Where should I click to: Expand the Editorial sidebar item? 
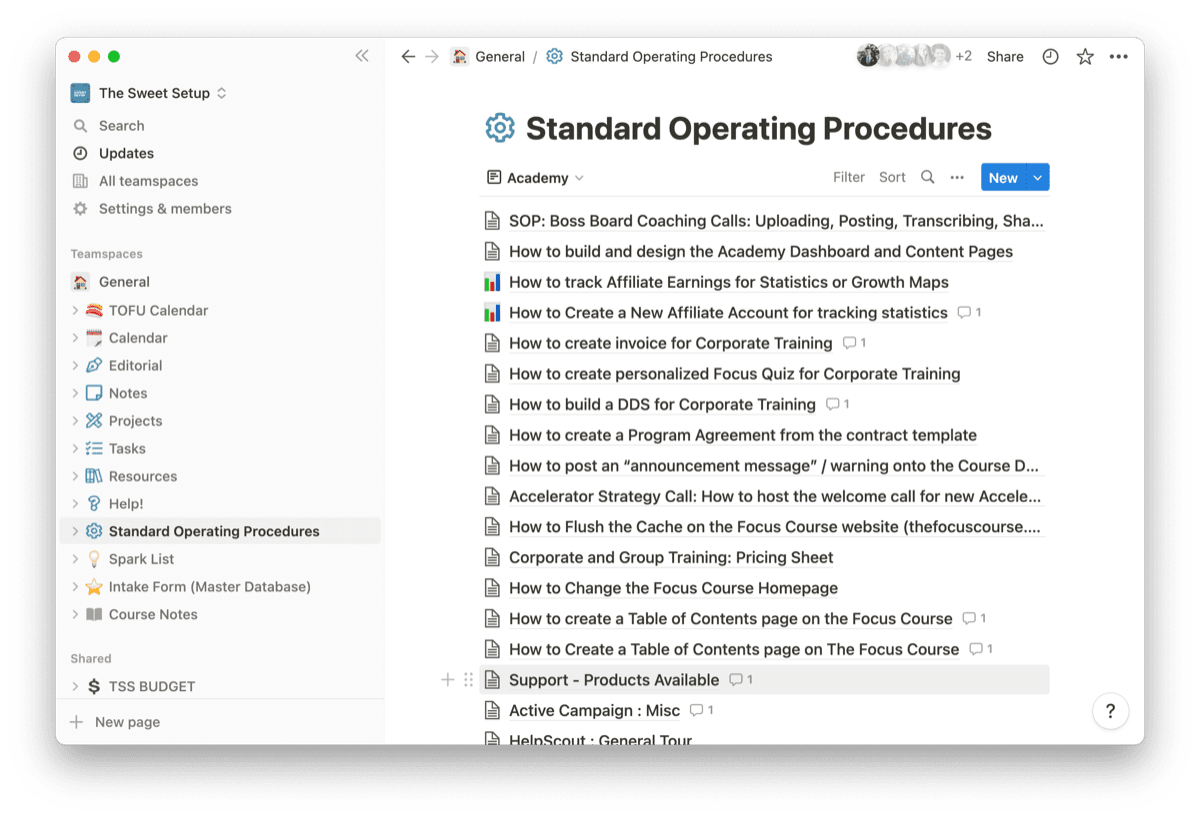click(75, 365)
